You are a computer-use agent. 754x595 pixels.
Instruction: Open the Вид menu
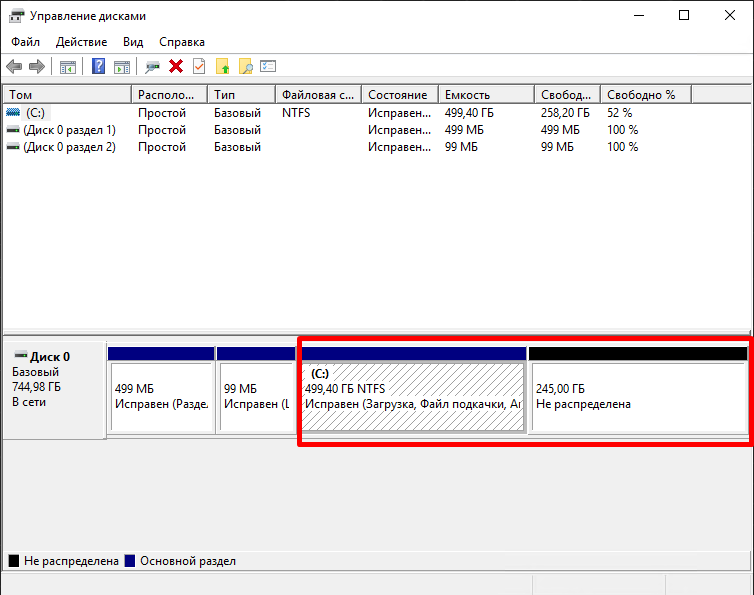point(133,42)
